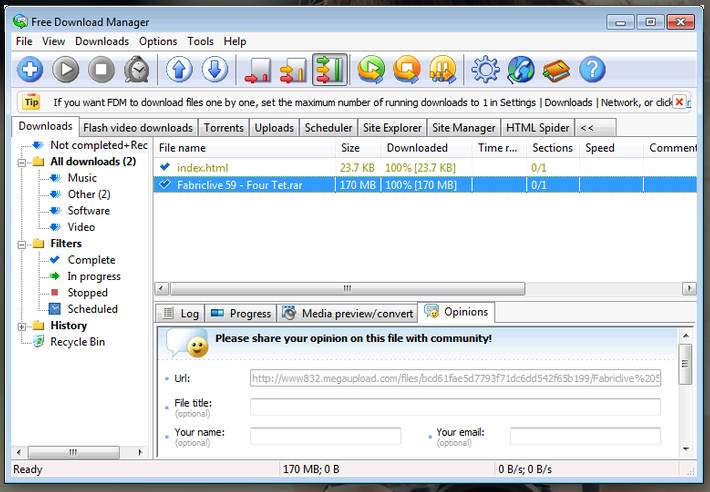Image resolution: width=710 pixels, height=492 pixels.
Task: Switch to the Site Explorer tab
Action: coord(392,128)
